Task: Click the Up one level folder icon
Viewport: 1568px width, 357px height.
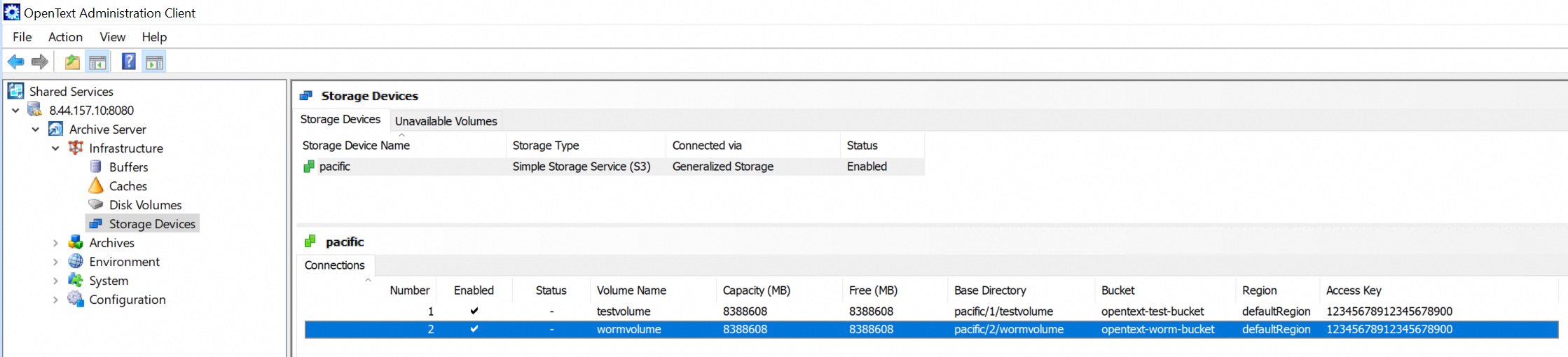Action: (72, 62)
